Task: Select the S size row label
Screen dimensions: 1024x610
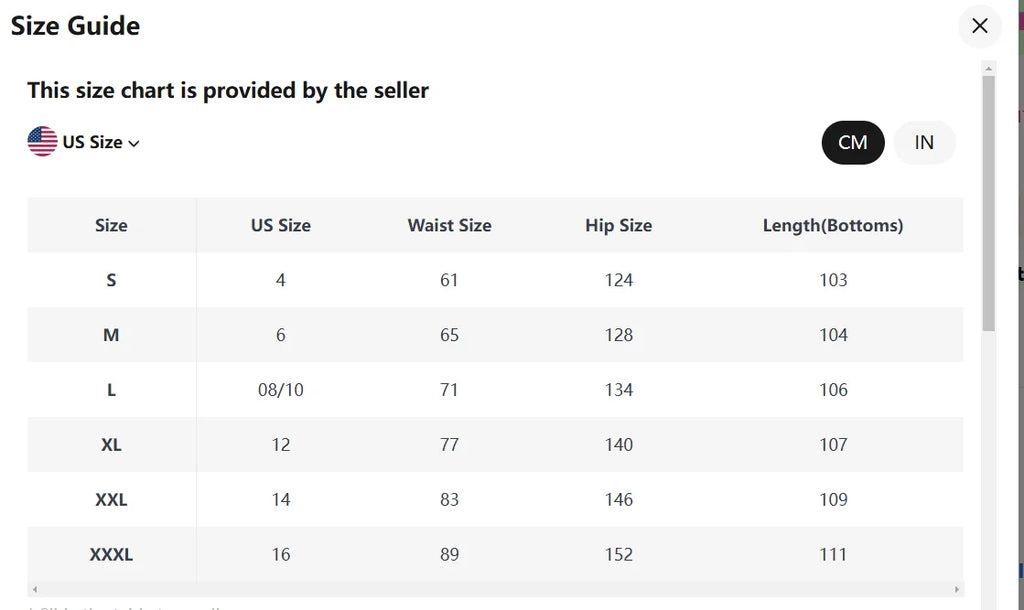Action: (x=111, y=280)
